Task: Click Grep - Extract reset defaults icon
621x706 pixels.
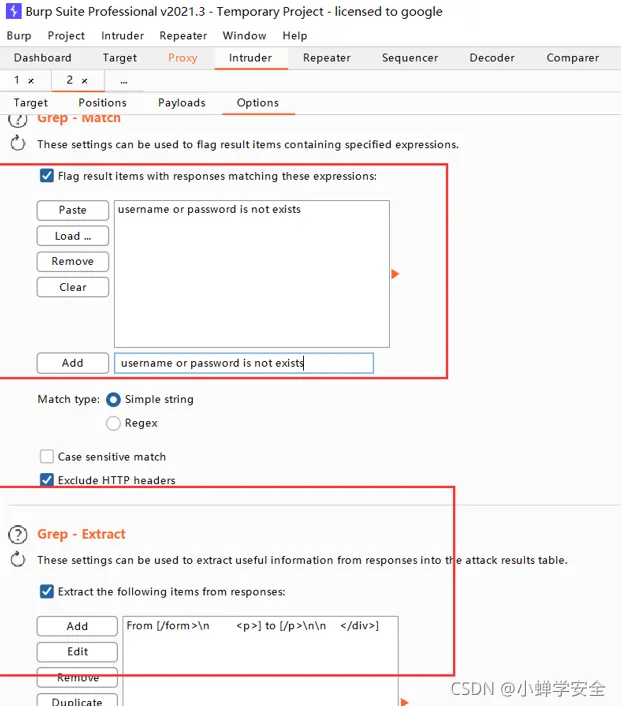Action: pos(18,560)
